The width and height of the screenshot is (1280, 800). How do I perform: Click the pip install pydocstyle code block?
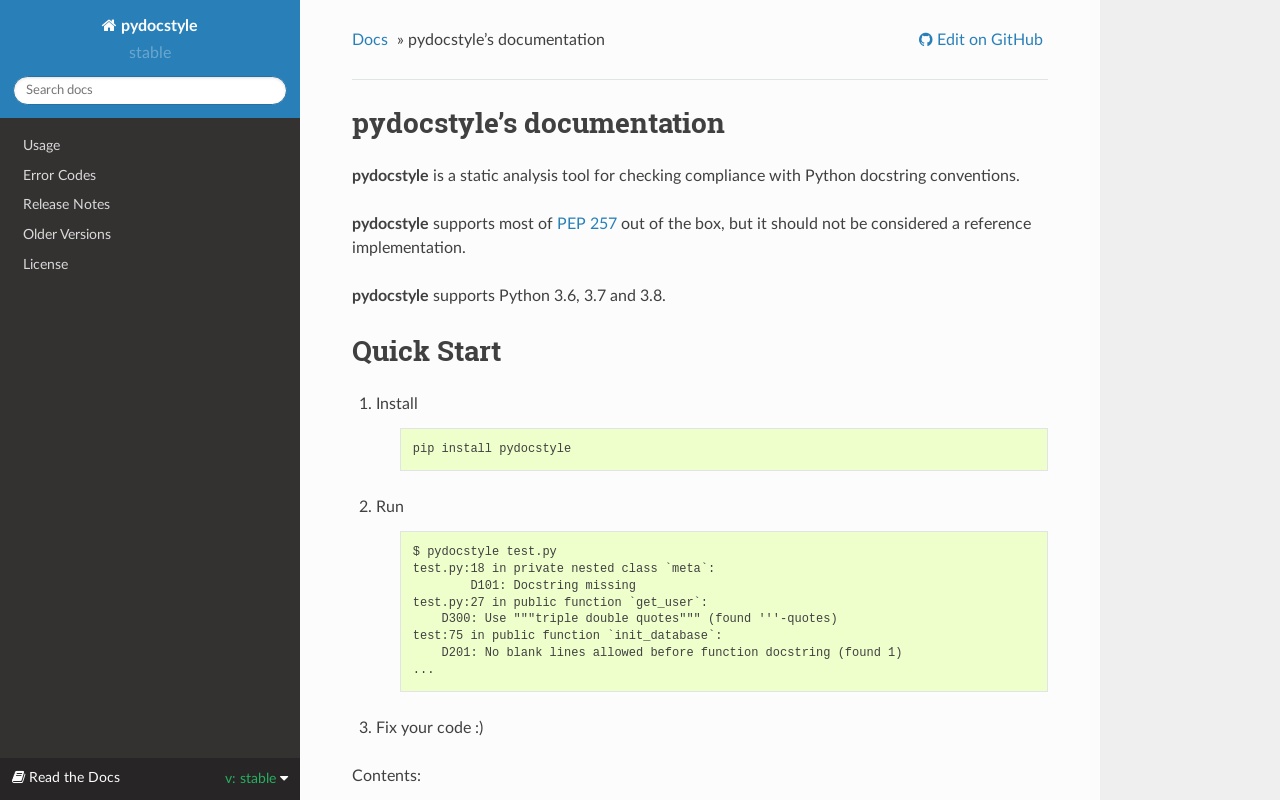click(723, 449)
